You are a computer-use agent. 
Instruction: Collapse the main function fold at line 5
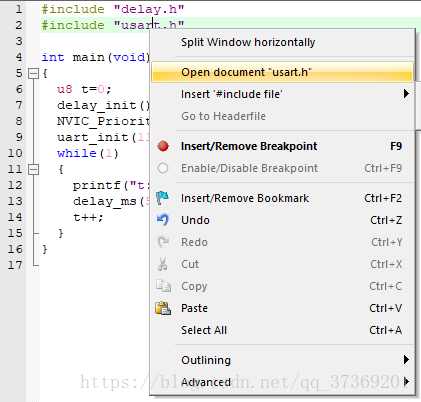tap(33, 73)
